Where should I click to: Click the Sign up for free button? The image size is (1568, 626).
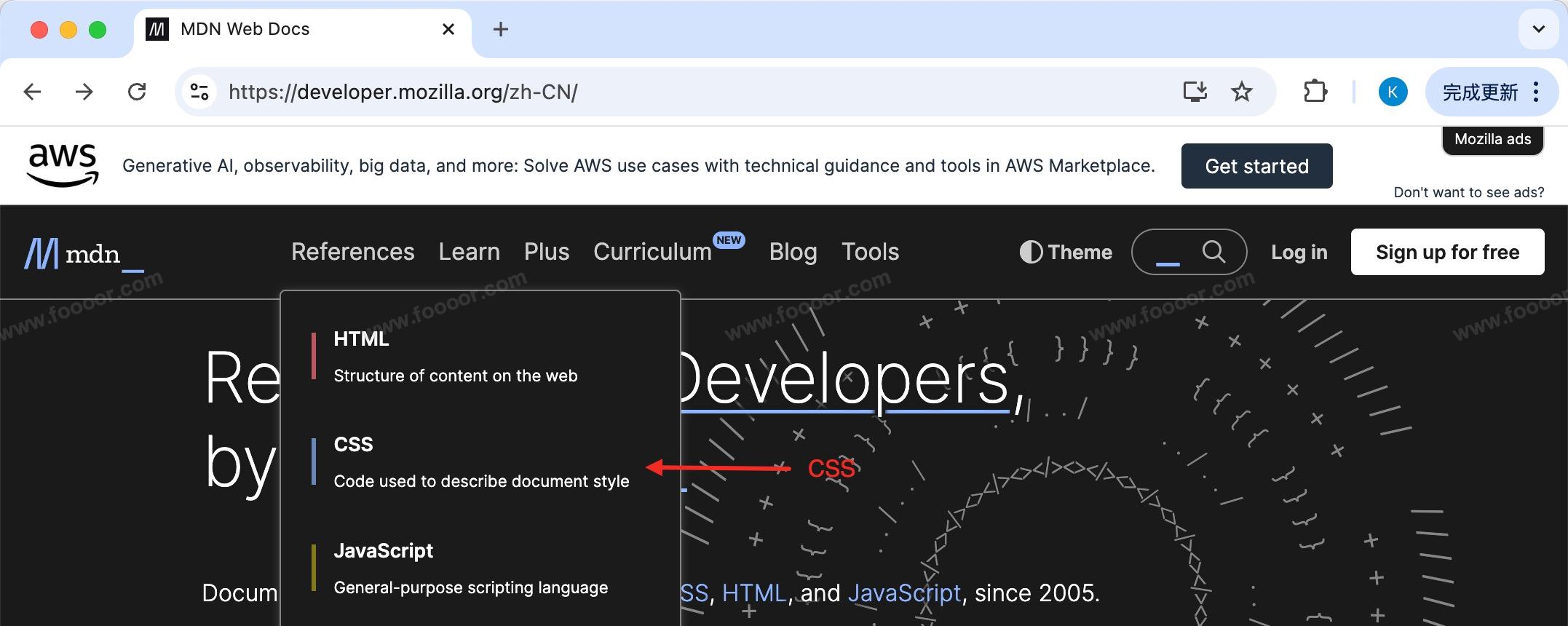pyautogui.click(x=1448, y=252)
